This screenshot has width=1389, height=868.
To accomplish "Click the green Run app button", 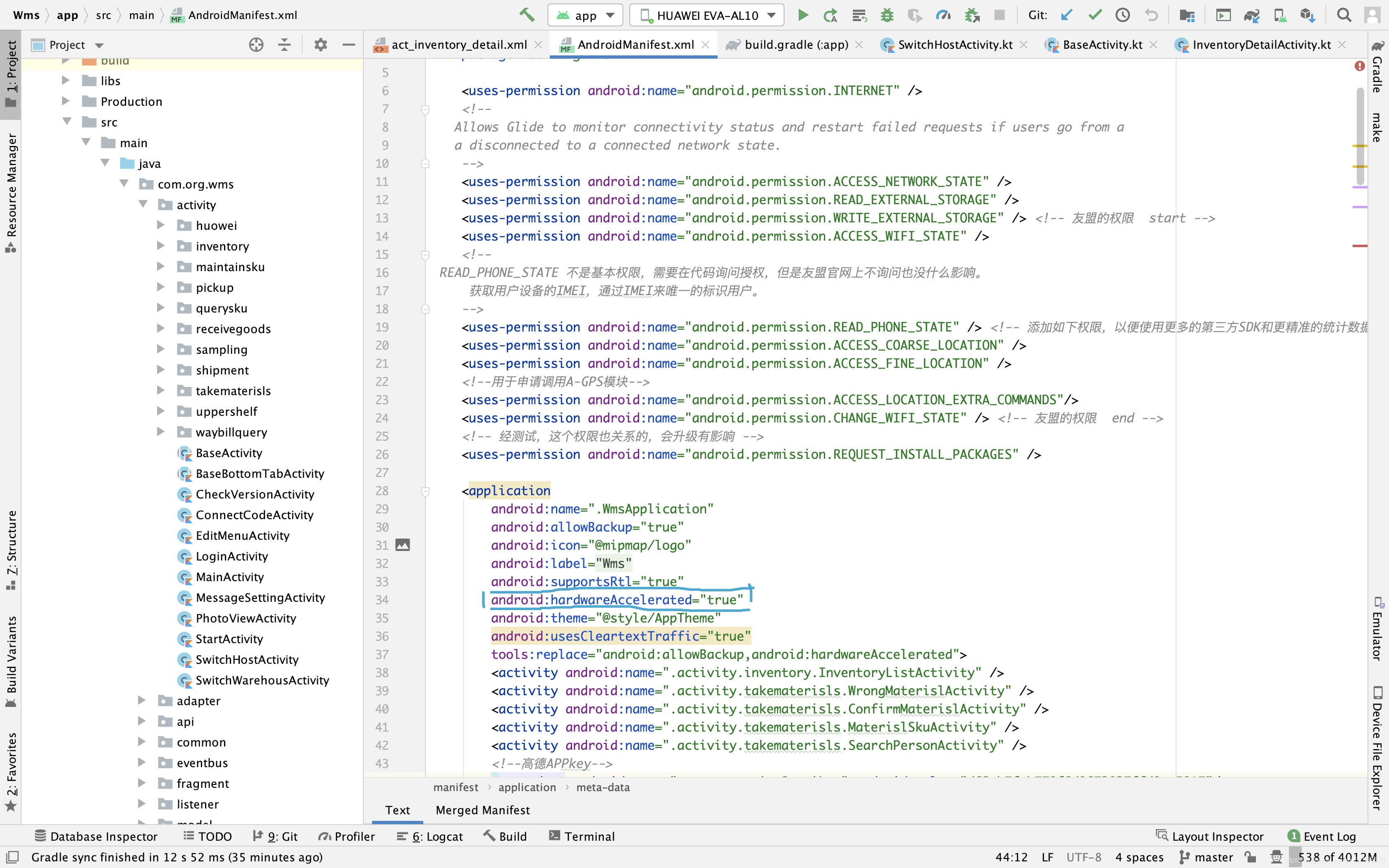I will pos(803,15).
